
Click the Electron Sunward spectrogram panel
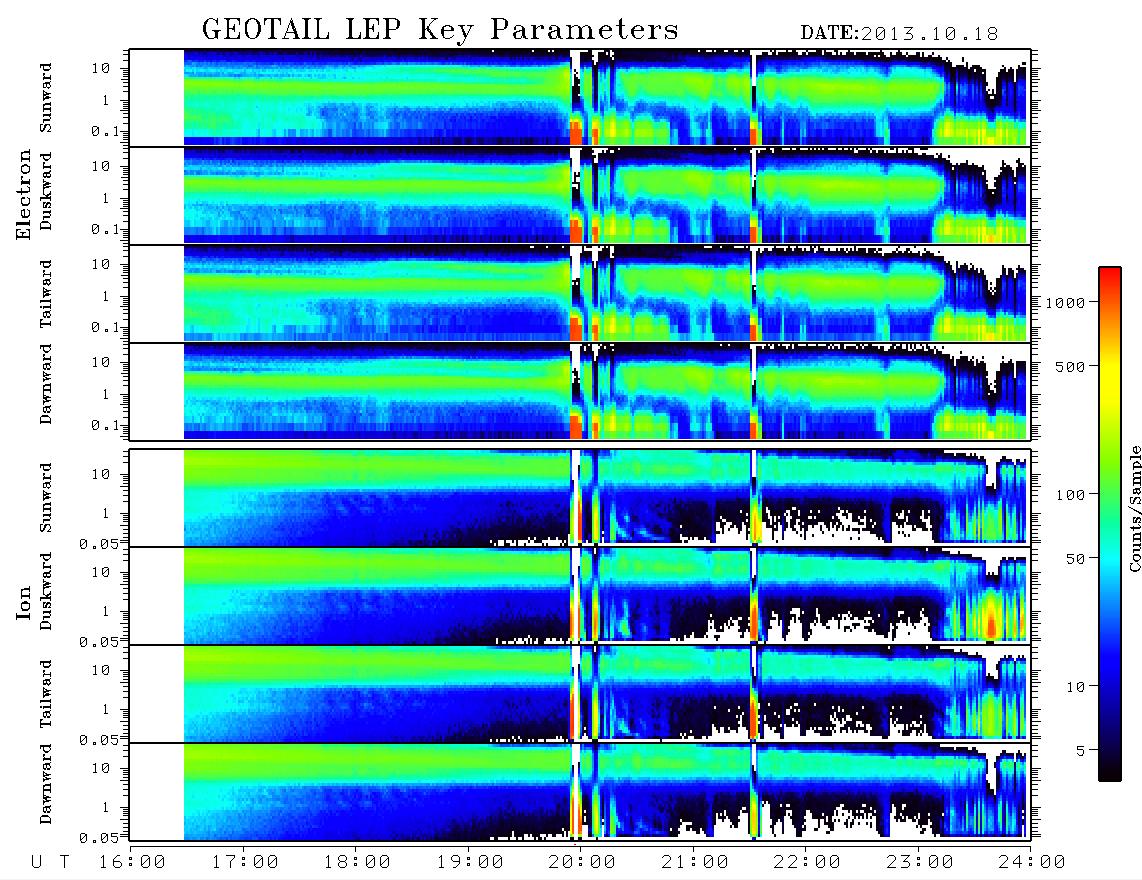point(580,98)
